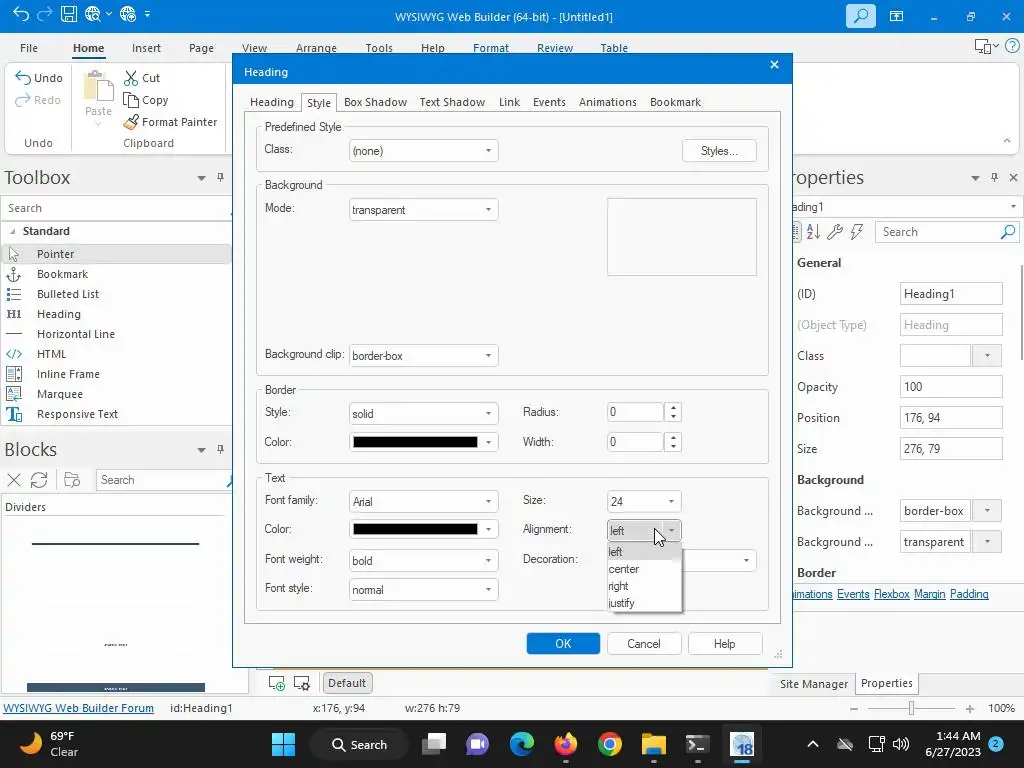Click the Copy icon in Clipboard group
This screenshot has width=1024, height=768.
(x=131, y=100)
